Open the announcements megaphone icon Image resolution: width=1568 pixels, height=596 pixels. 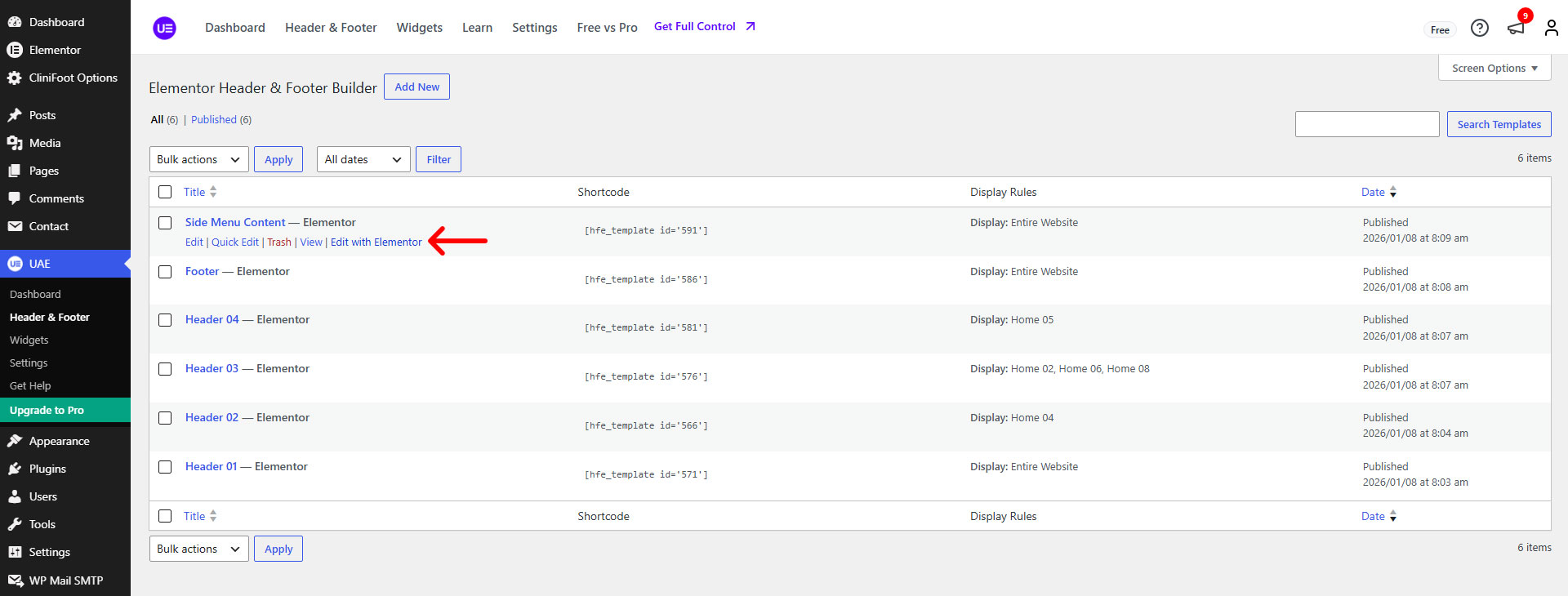point(1516,28)
